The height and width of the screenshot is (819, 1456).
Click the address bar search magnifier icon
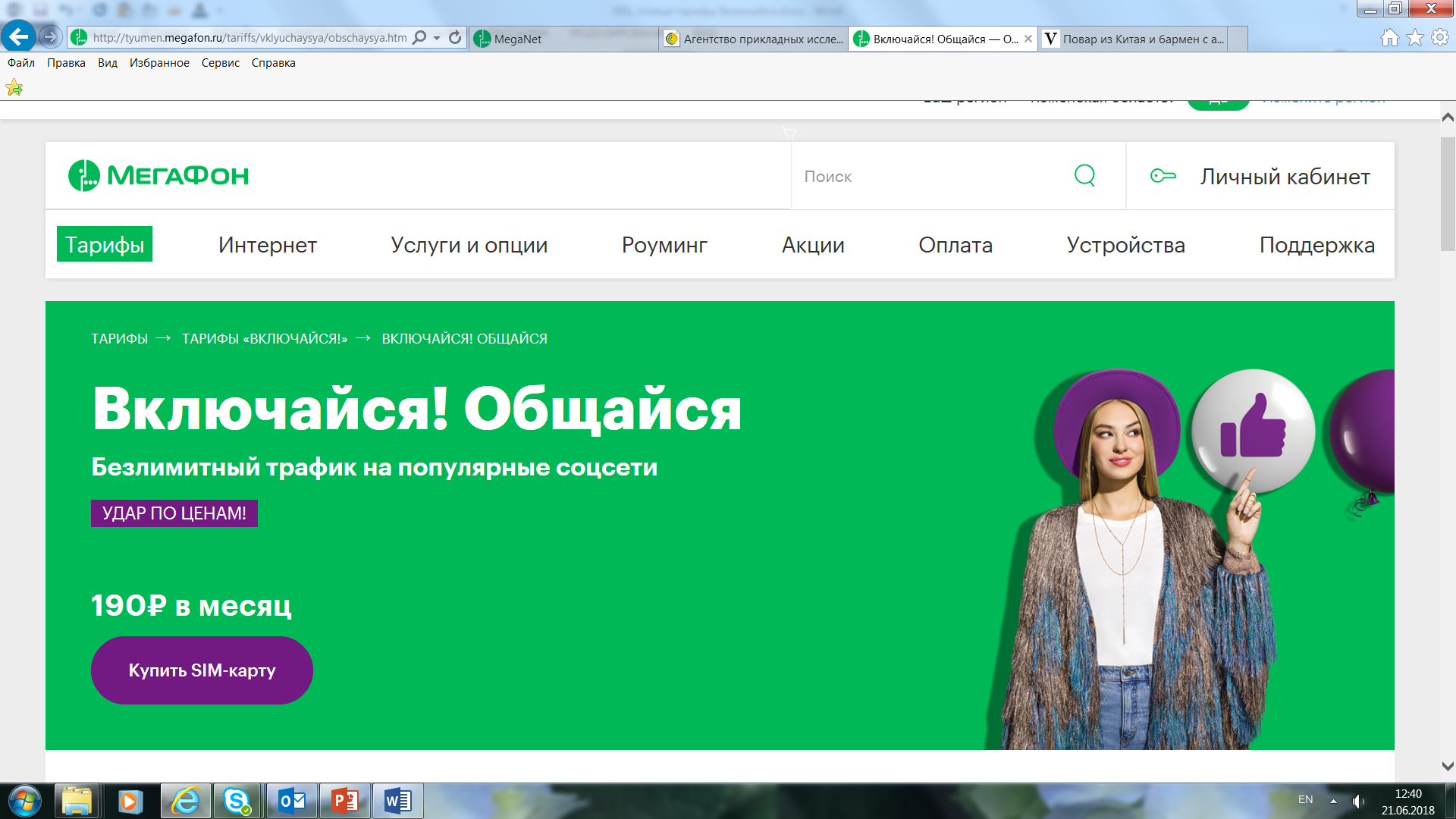[419, 38]
